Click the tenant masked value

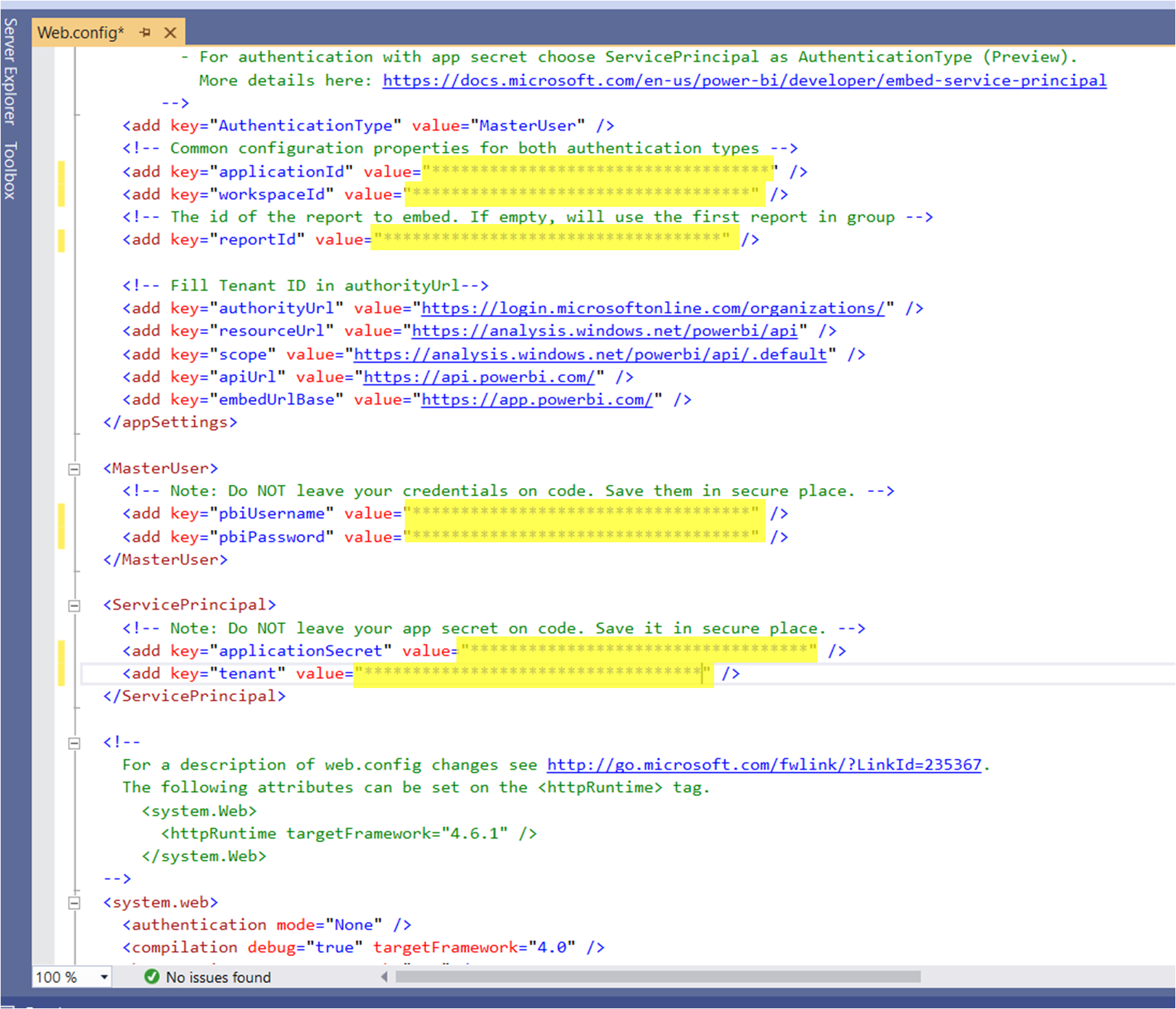pos(533,674)
